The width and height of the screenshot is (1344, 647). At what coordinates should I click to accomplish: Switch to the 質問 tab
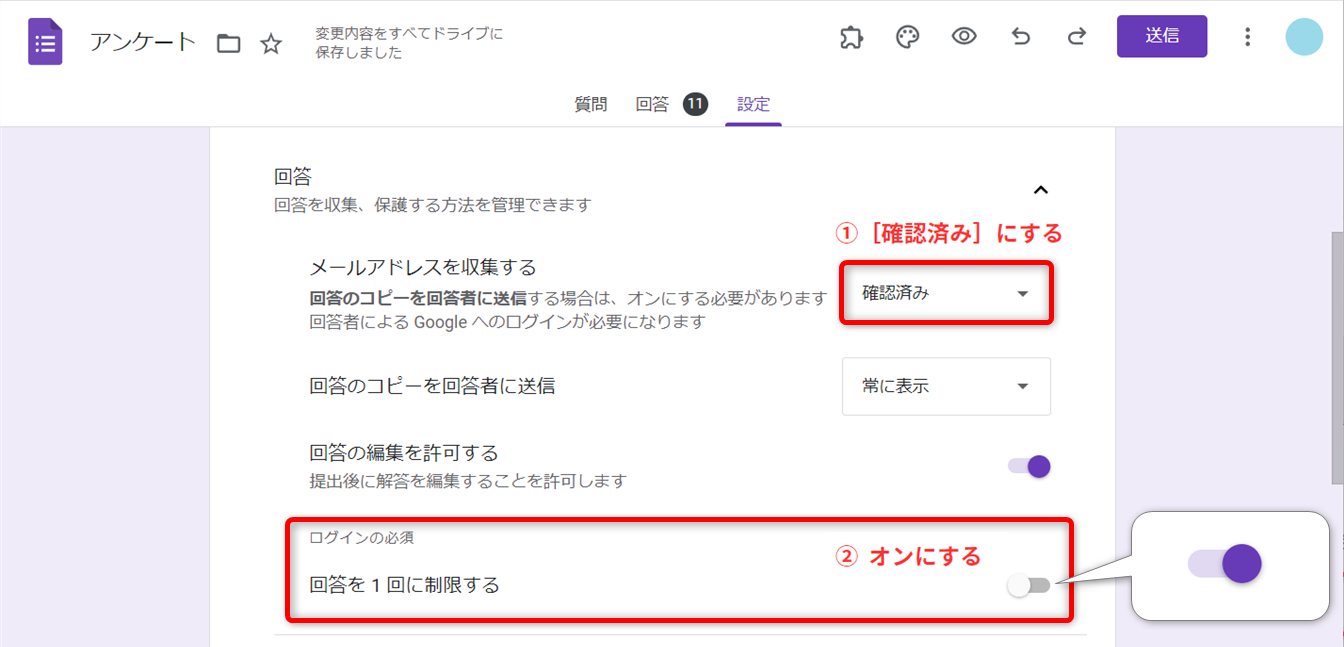[590, 104]
